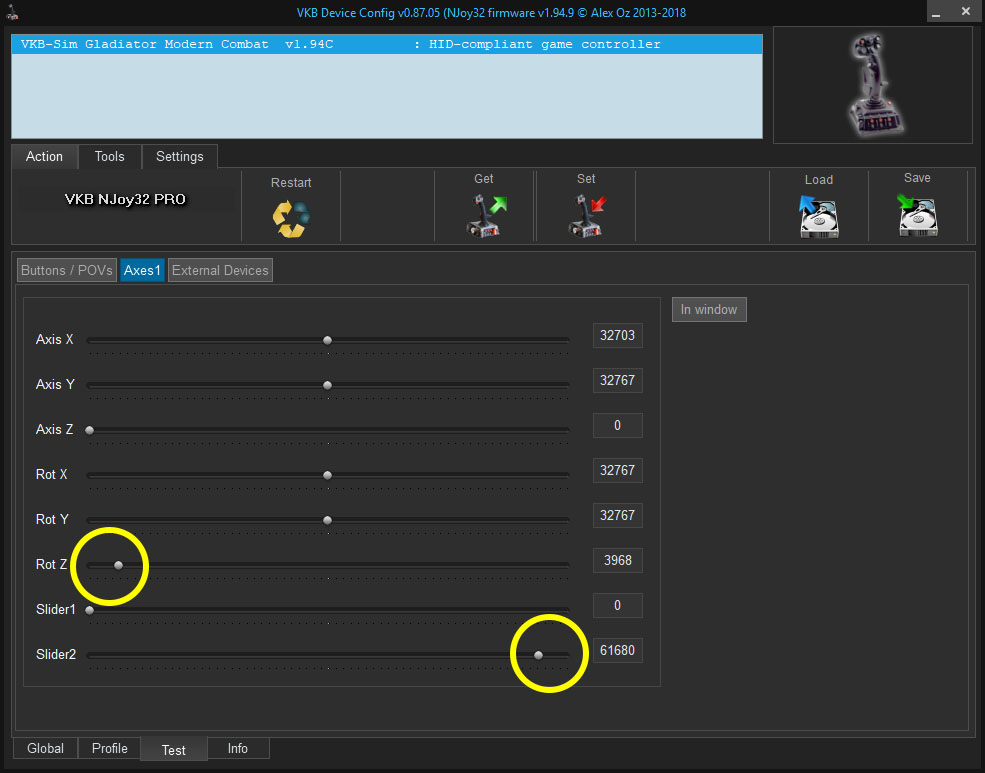Click the Slider1 value field showing 0
The image size is (985, 773).
[618, 605]
